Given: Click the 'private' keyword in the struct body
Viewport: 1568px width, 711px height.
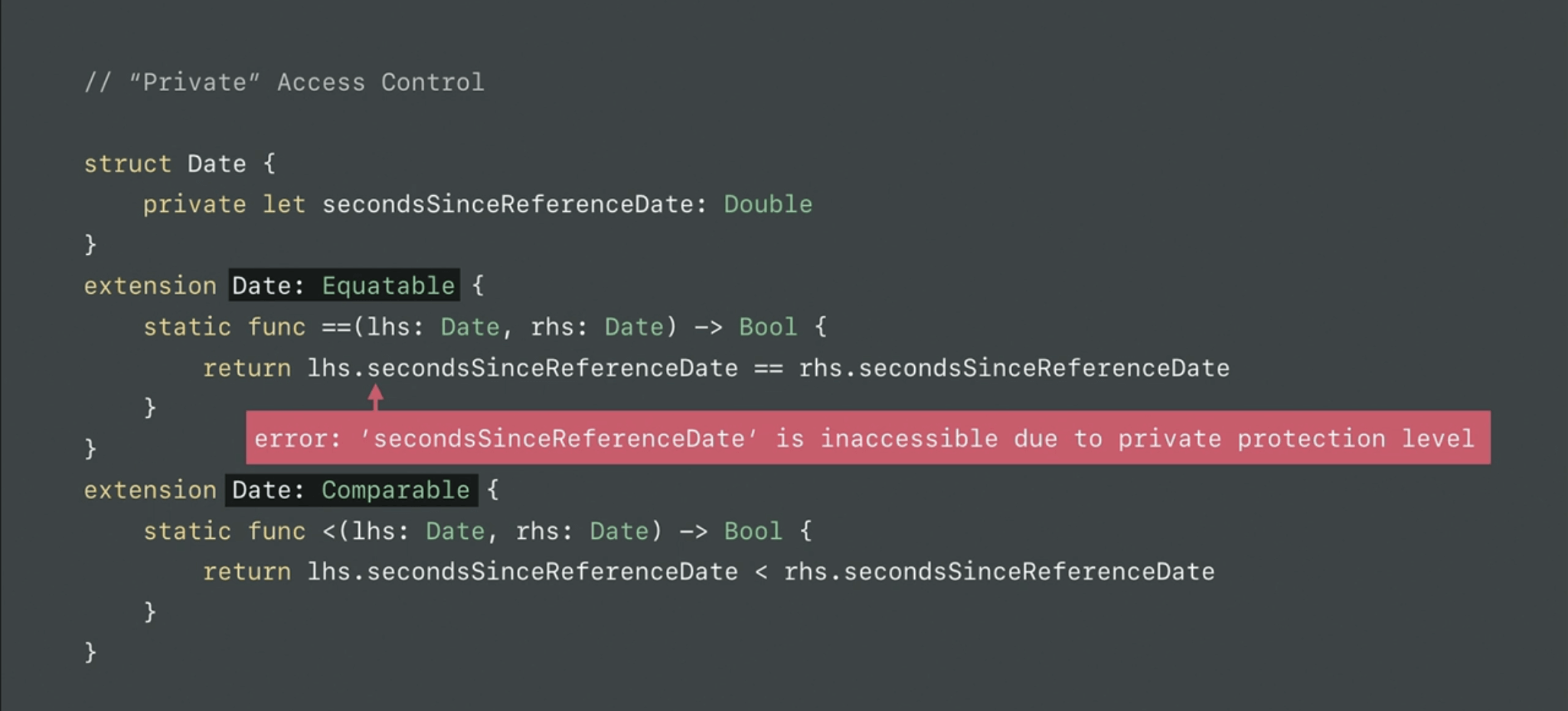Looking at the screenshot, I should [x=194, y=204].
